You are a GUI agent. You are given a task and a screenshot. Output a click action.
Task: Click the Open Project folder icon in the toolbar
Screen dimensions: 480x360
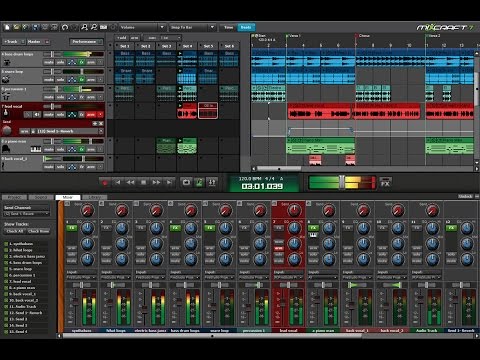coord(16,27)
